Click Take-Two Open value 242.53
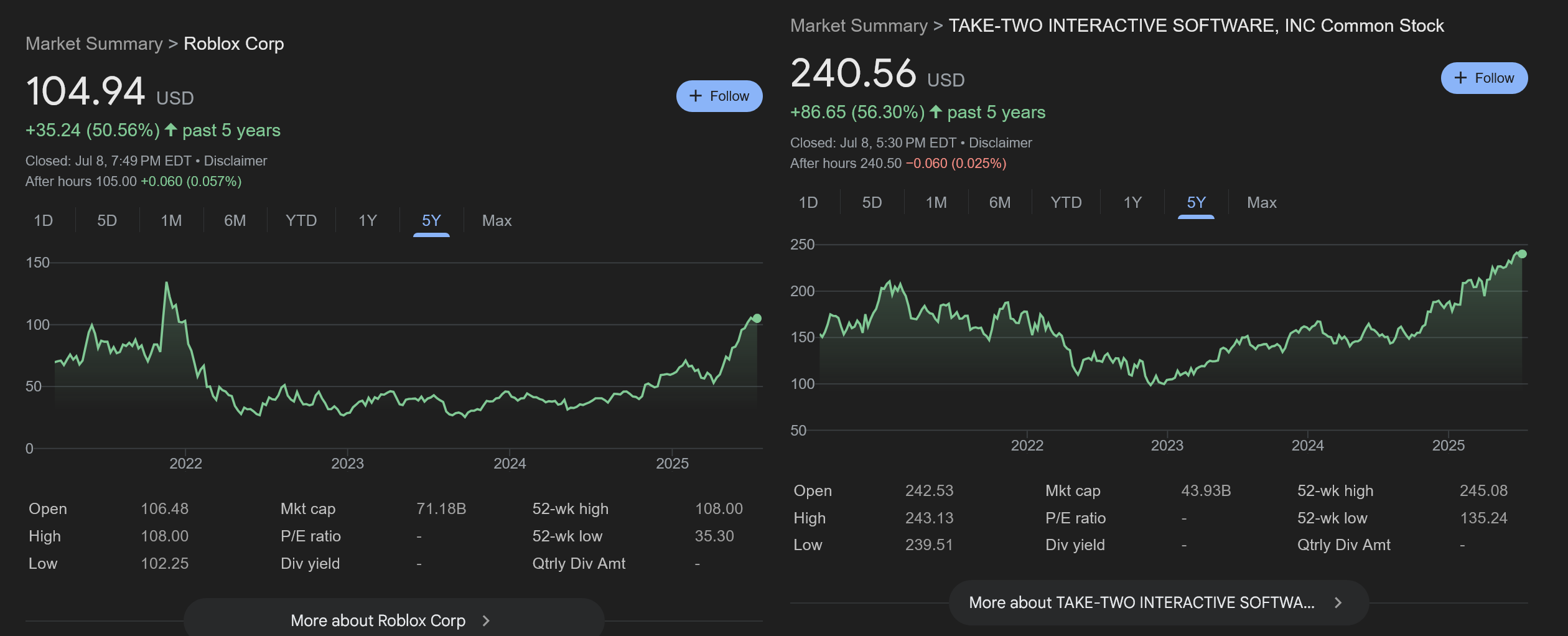Screen dimensions: 1568x636 click(929, 490)
